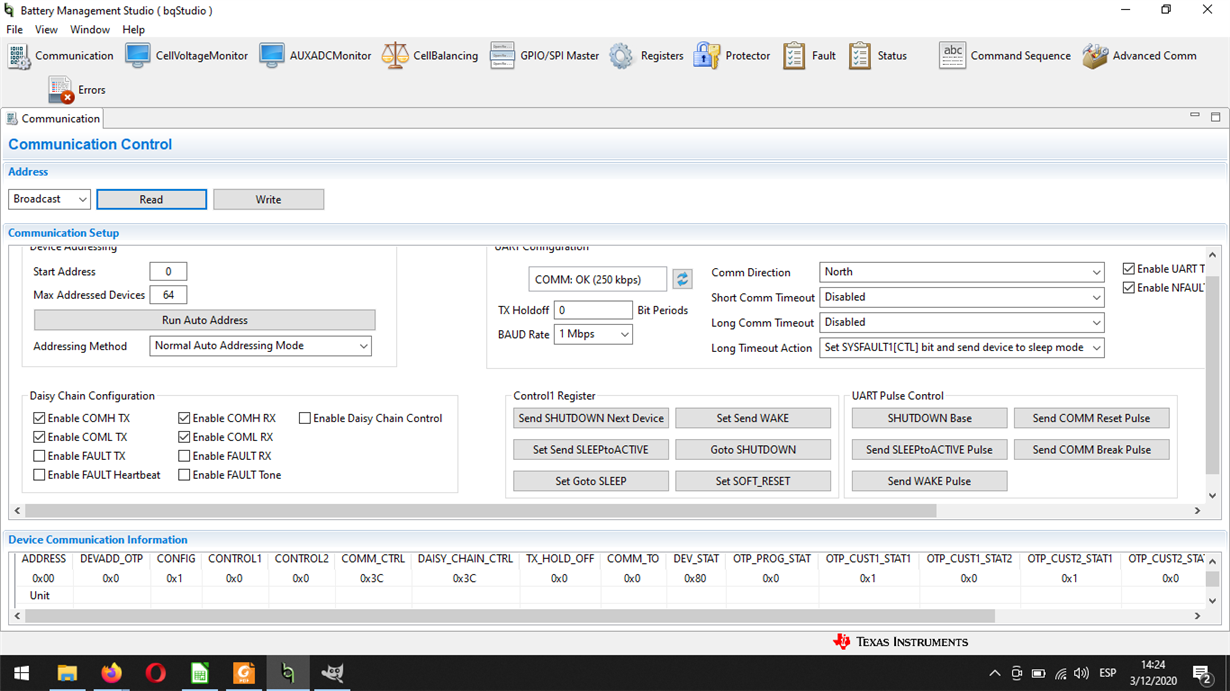Screen dimensions: 1230x691
Task: Disable the Enable COMH TX checkbox
Action: point(39,418)
